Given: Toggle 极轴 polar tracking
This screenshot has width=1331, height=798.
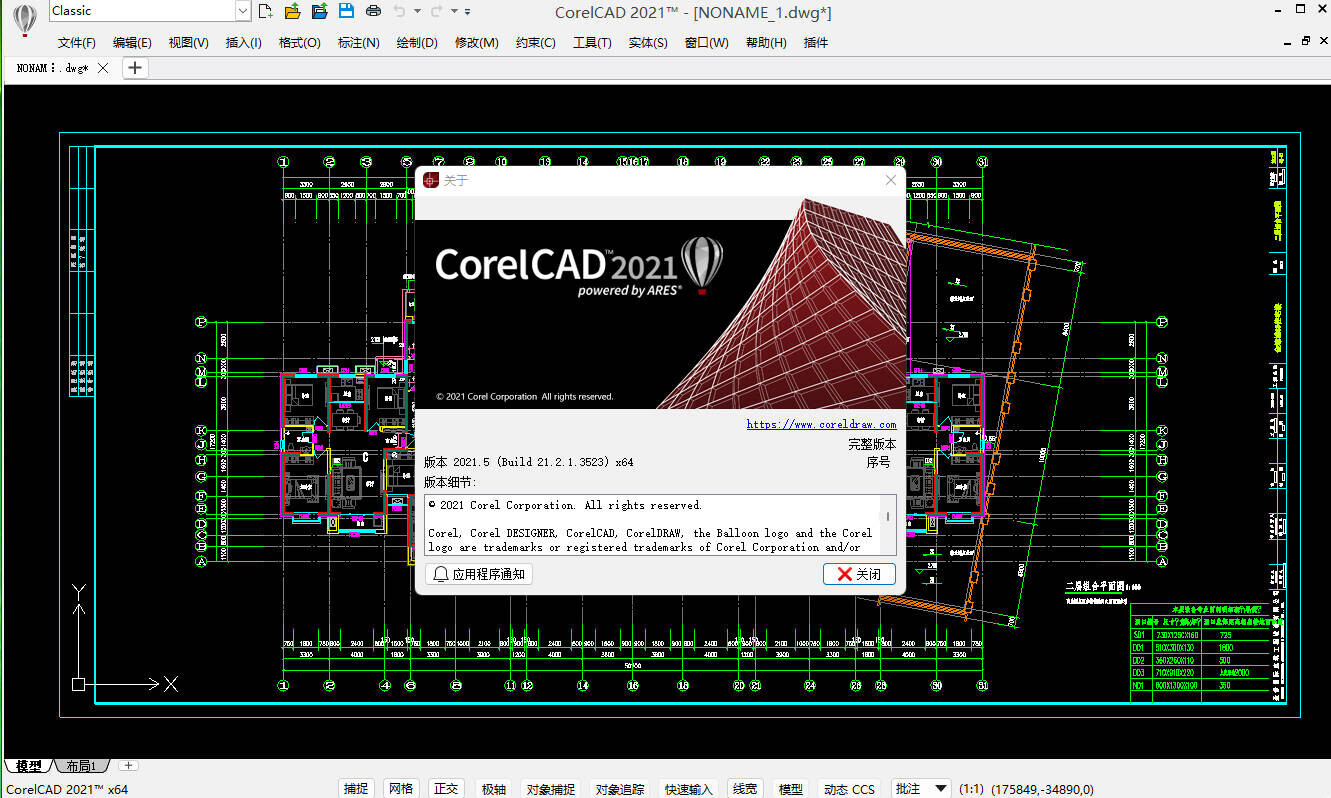Looking at the screenshot, I should [x=493, y=788].
